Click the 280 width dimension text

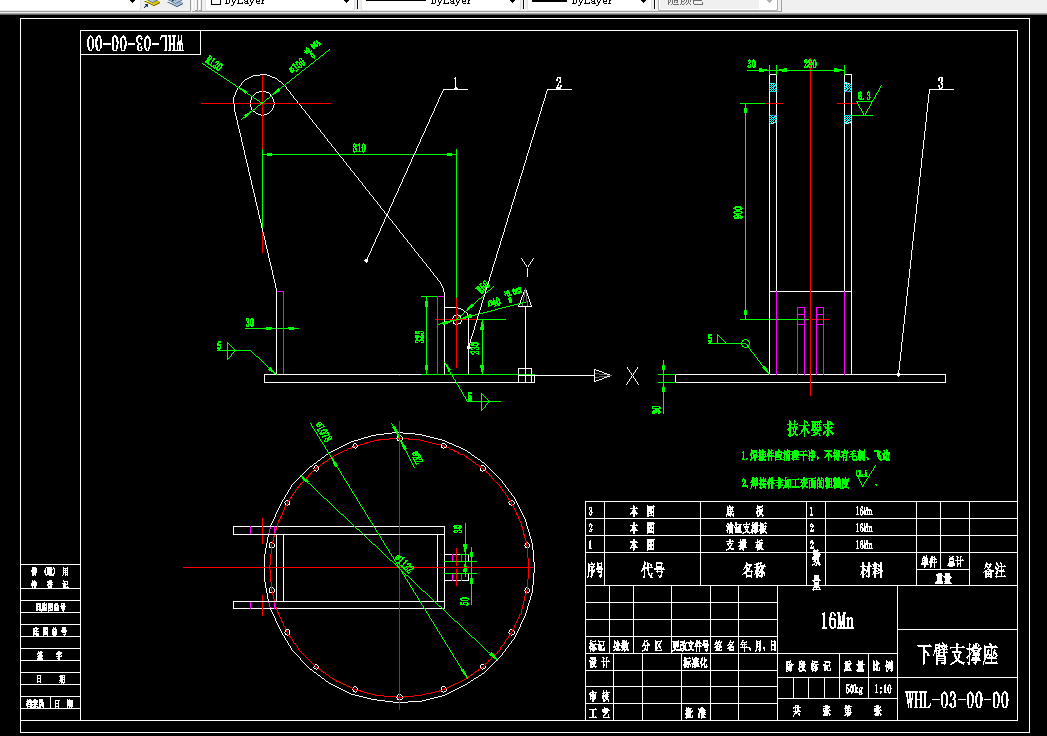[x=810, y=63]
